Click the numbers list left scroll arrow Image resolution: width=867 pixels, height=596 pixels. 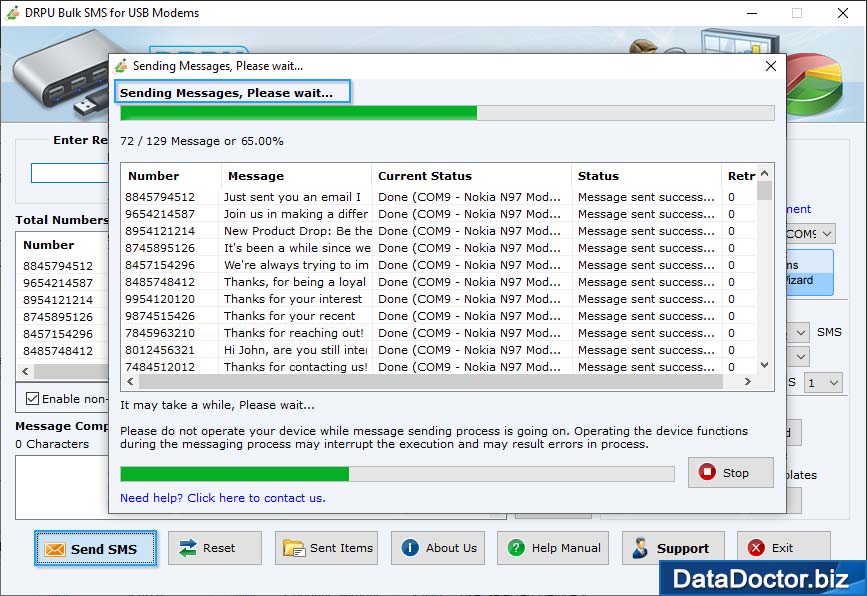coord(25,372)
